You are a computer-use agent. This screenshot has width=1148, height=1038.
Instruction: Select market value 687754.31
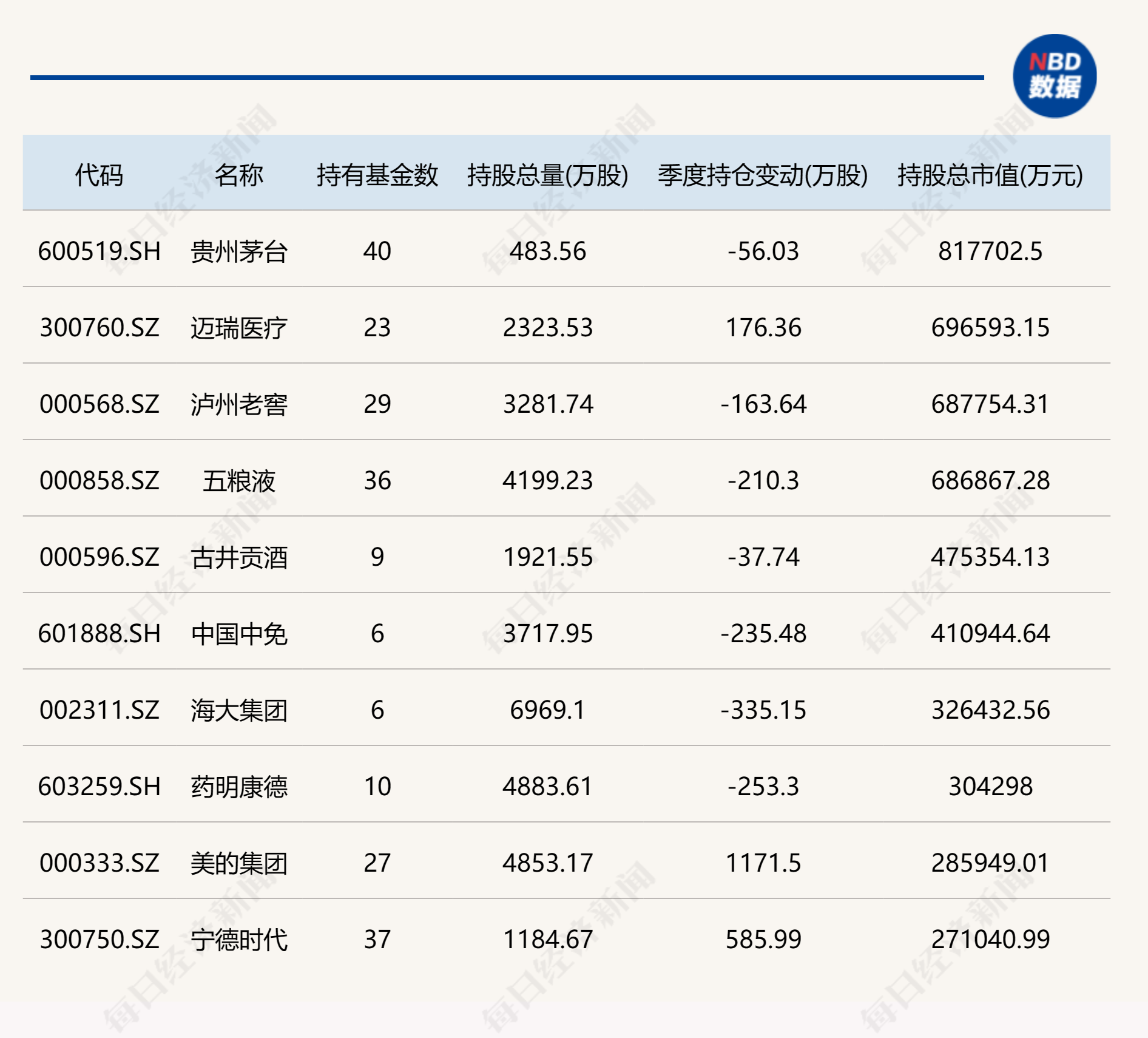(x=990, y=404)
